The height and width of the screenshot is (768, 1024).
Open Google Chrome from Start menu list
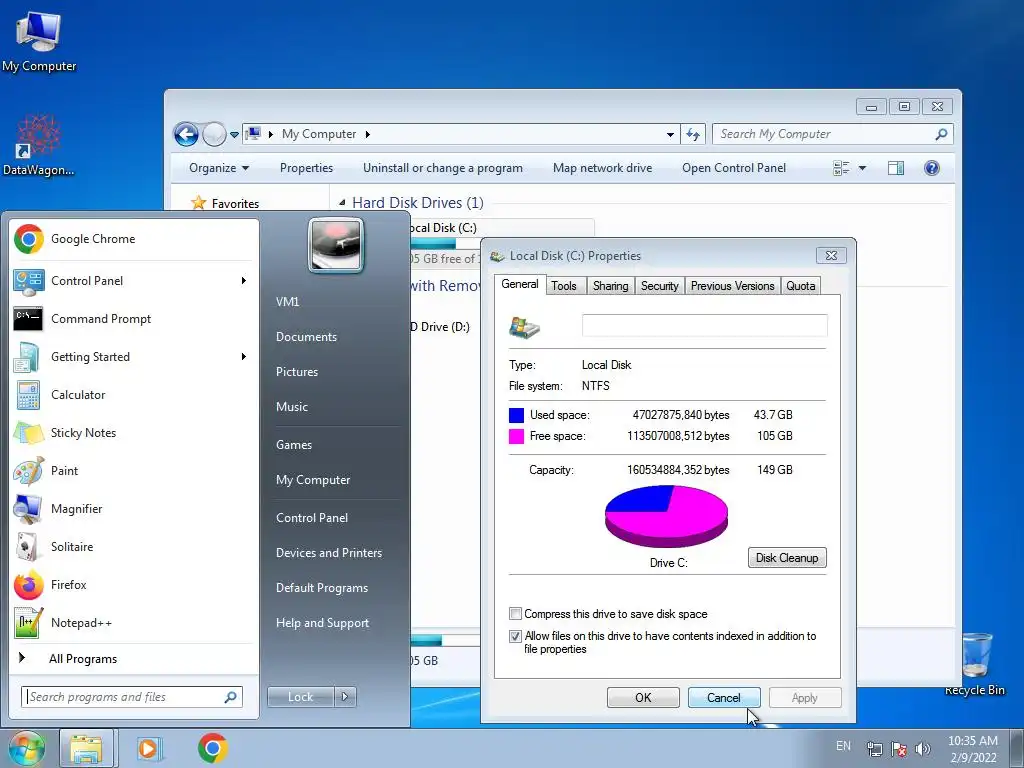134,239
